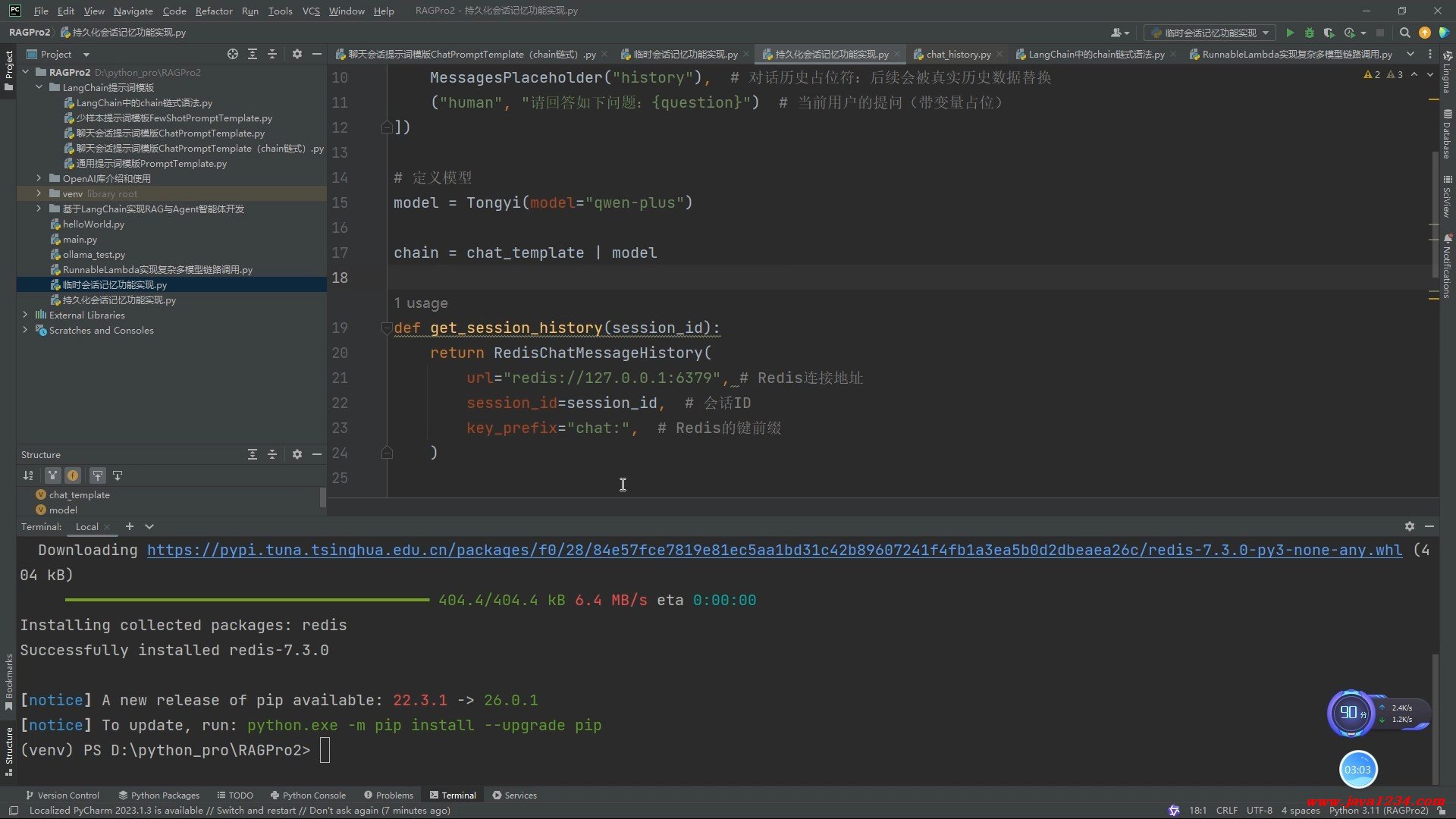This screenshot has width=1456, height=819.
Task: Run the current configuration with green play button
Action: tap(1290, 33)
